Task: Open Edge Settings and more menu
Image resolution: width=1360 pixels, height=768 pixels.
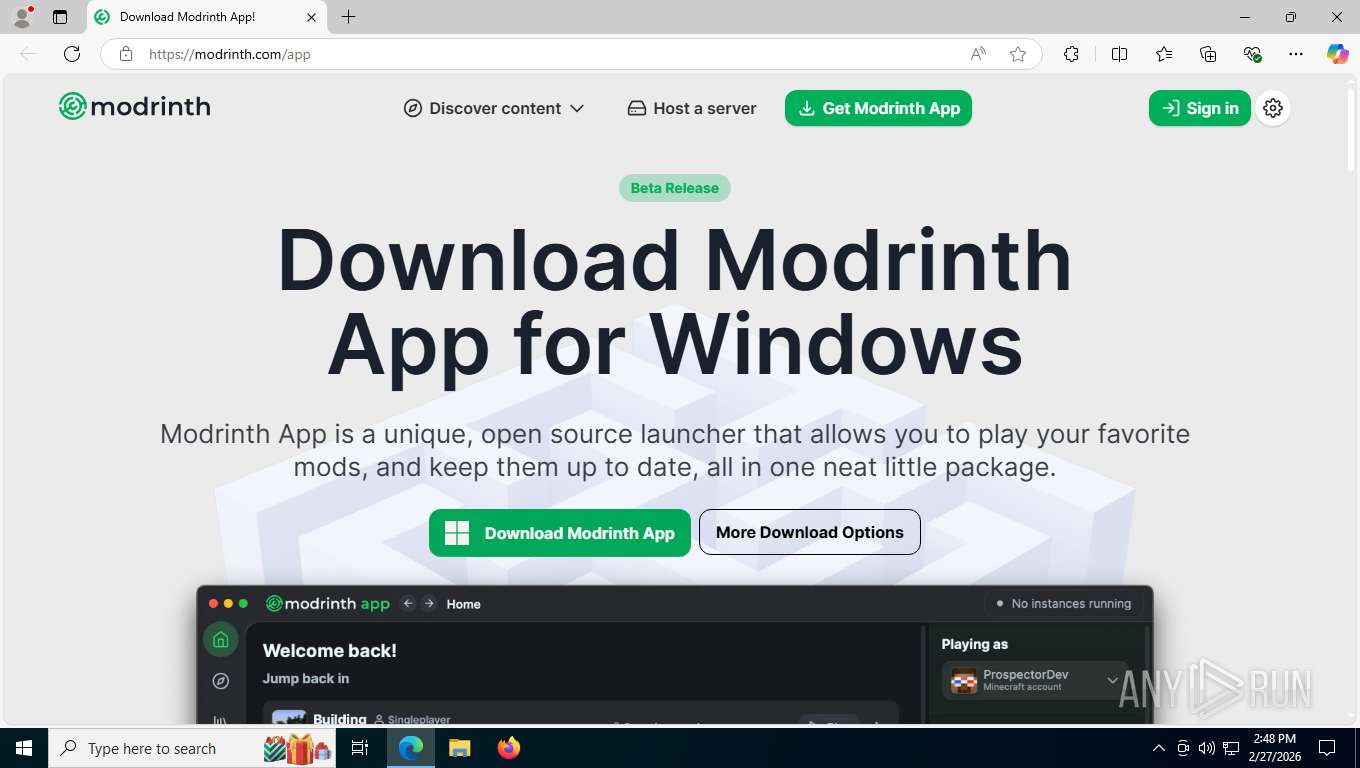Action: pos(1296,54)
